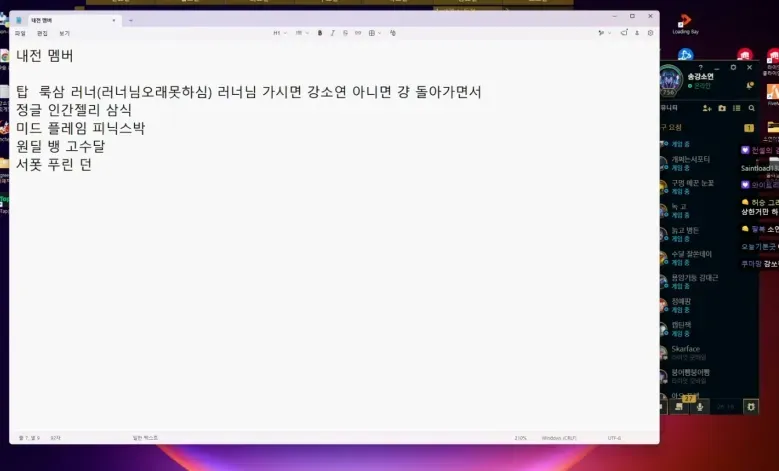Click the Windows (CRLF) line ending indicator
The image size is (779, 471).
coord(559,438)
